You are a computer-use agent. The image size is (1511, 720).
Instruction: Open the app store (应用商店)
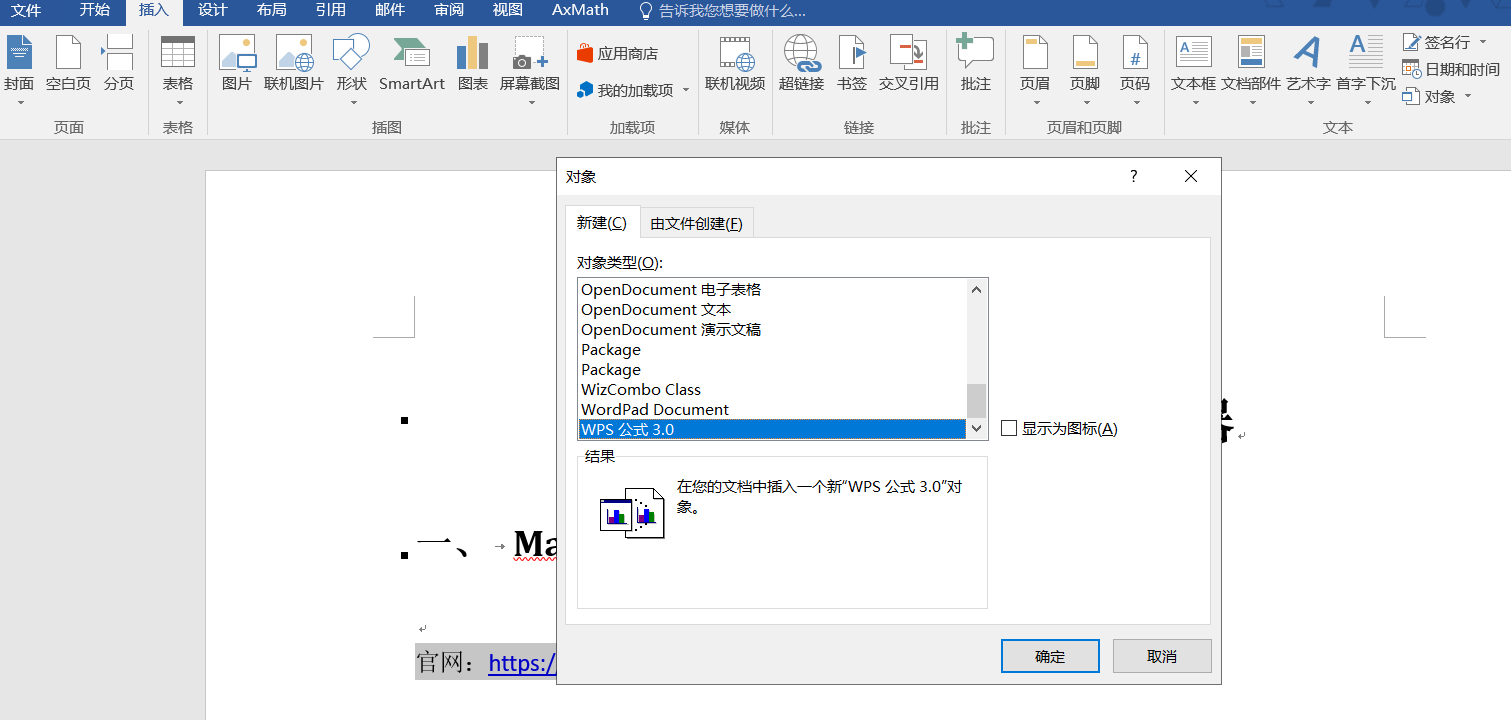coord(618,53)
